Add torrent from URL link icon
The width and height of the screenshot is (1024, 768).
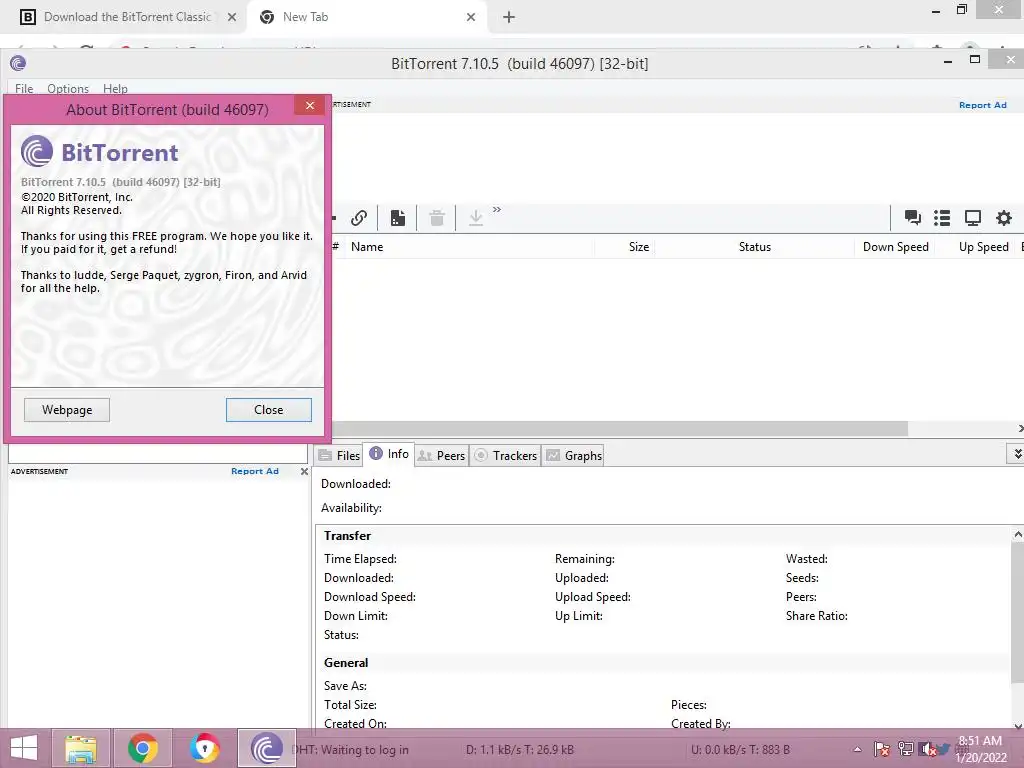(x=359, y=217)
